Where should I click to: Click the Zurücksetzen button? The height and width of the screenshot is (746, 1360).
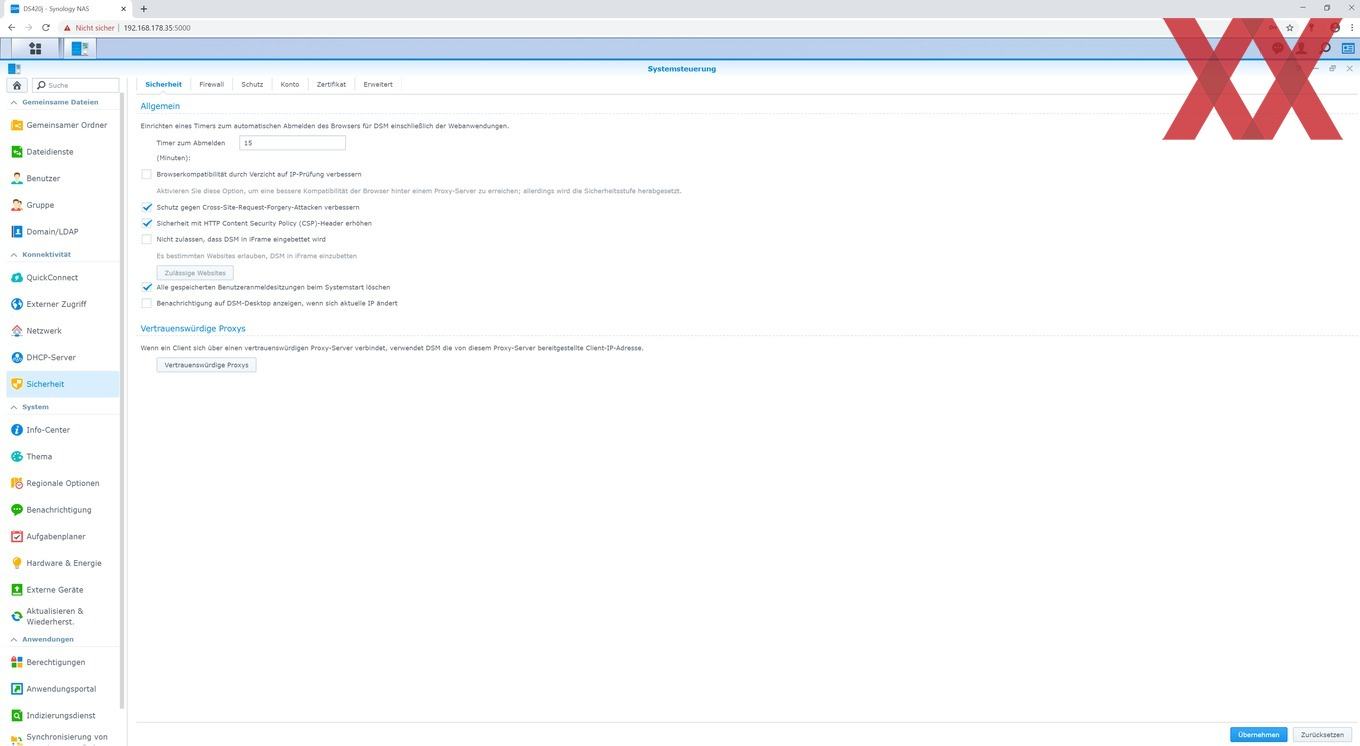point(1322,735)
